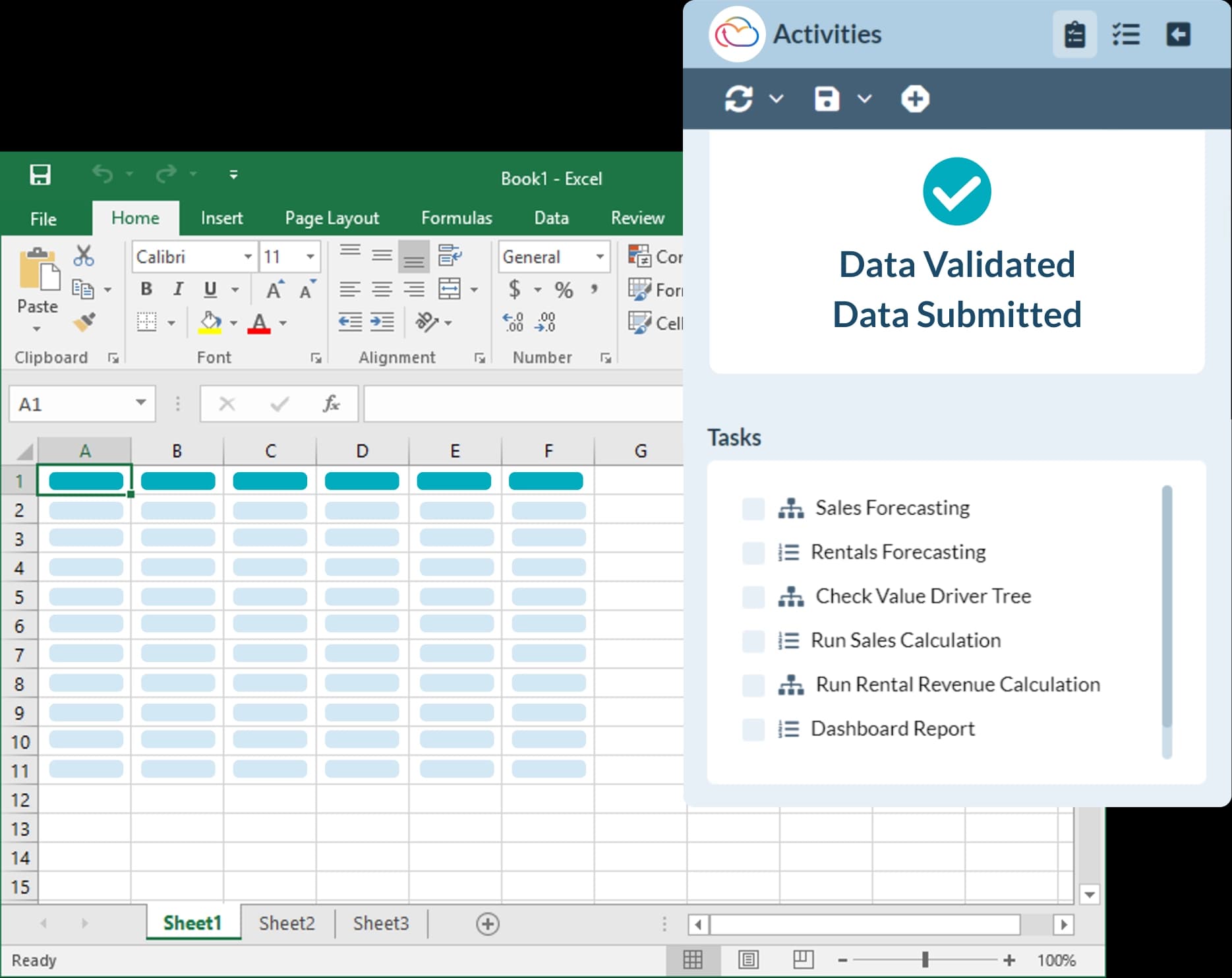Switch to the Formulas ribbon tab
The image size is (1232, 978).
coord(456,218)
